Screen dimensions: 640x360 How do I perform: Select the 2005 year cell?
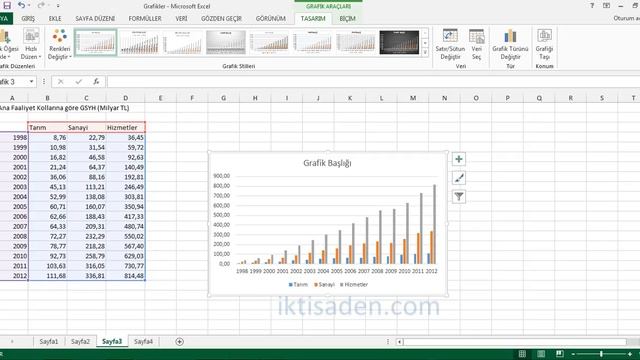[x=14, y=207]
